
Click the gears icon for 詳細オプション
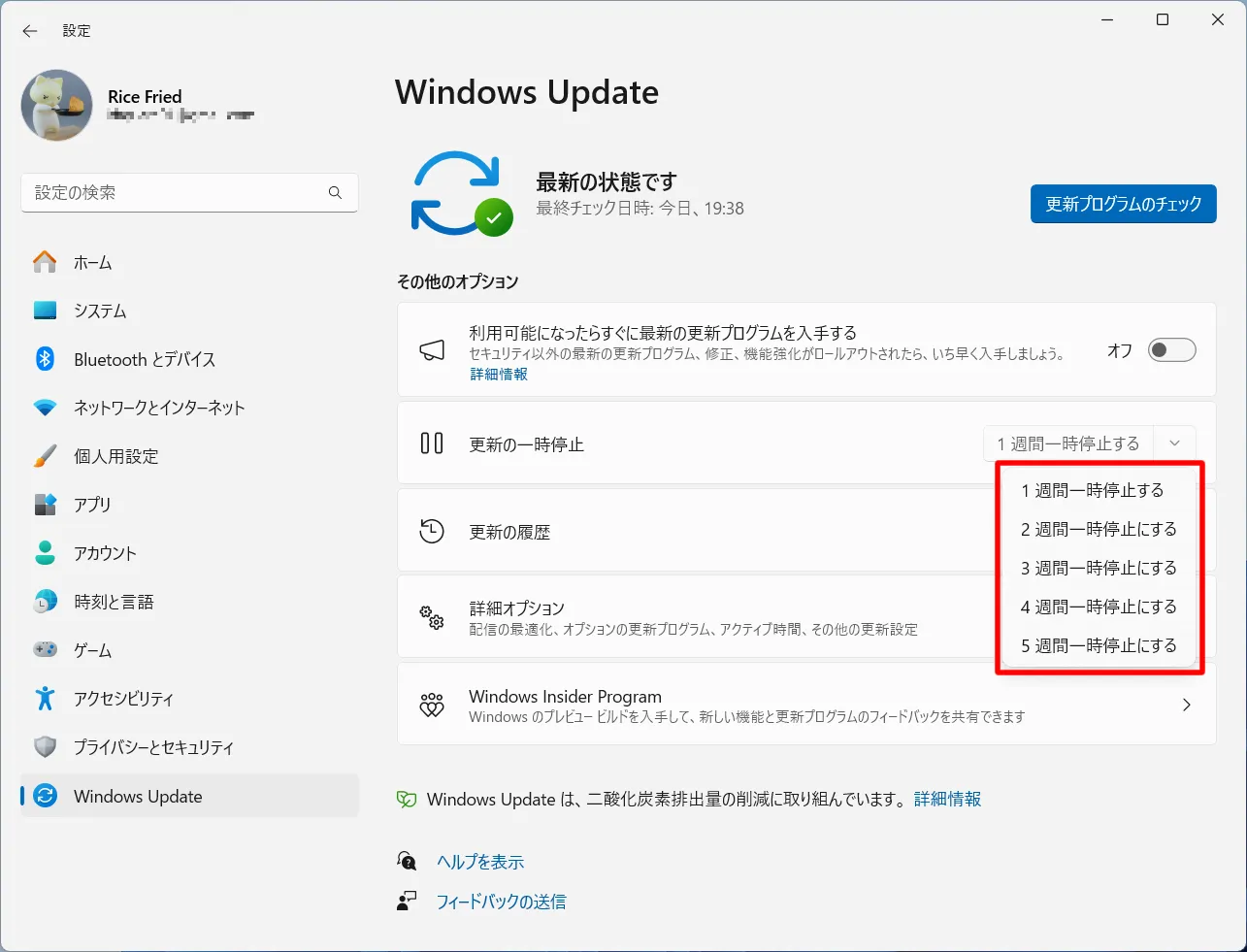pos(432,617)
